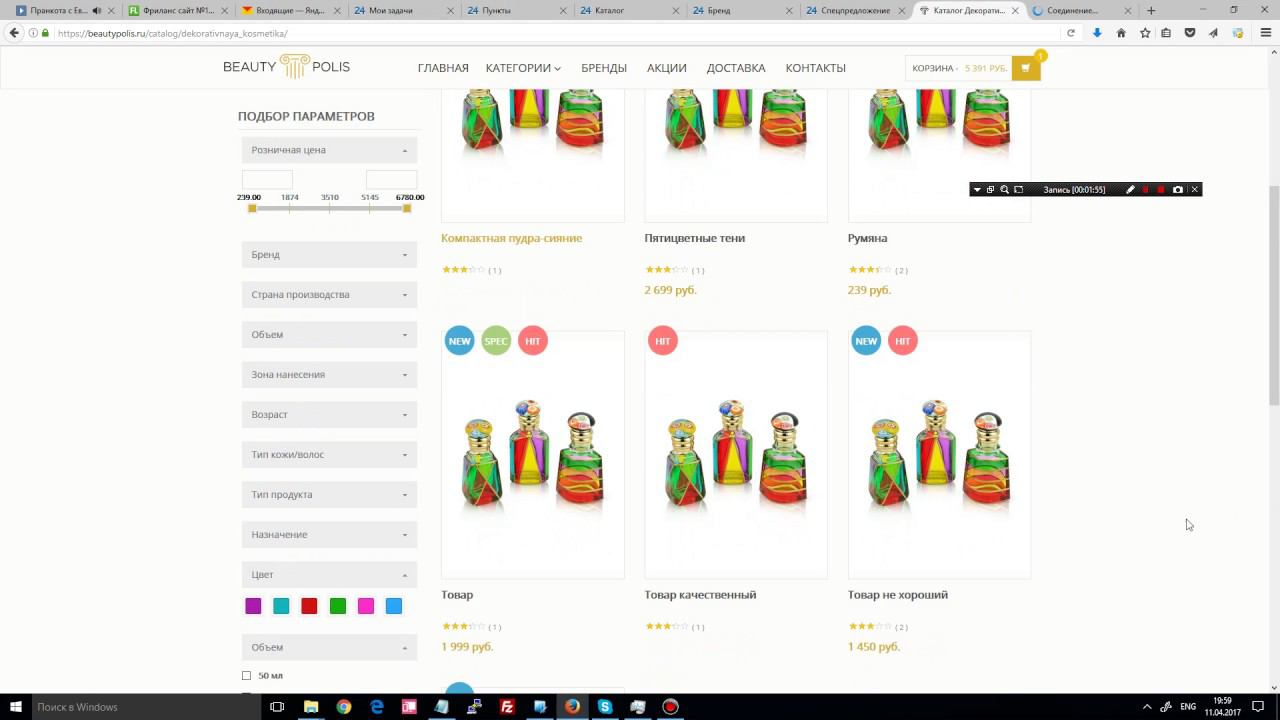This screenshot has width=1280, height=720.
Task: Expand the Тип продукта filter
Action: [x=329, y=495]
